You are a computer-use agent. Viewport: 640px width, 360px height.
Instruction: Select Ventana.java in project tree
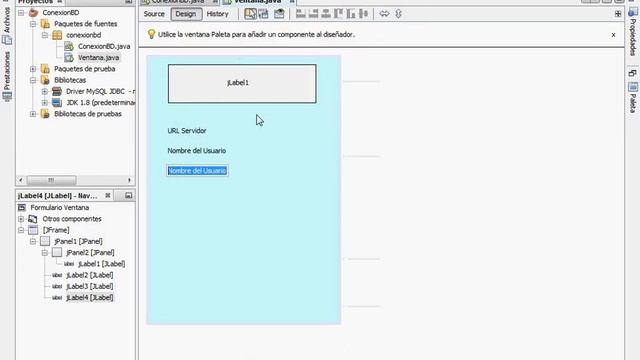pos(99,58)
